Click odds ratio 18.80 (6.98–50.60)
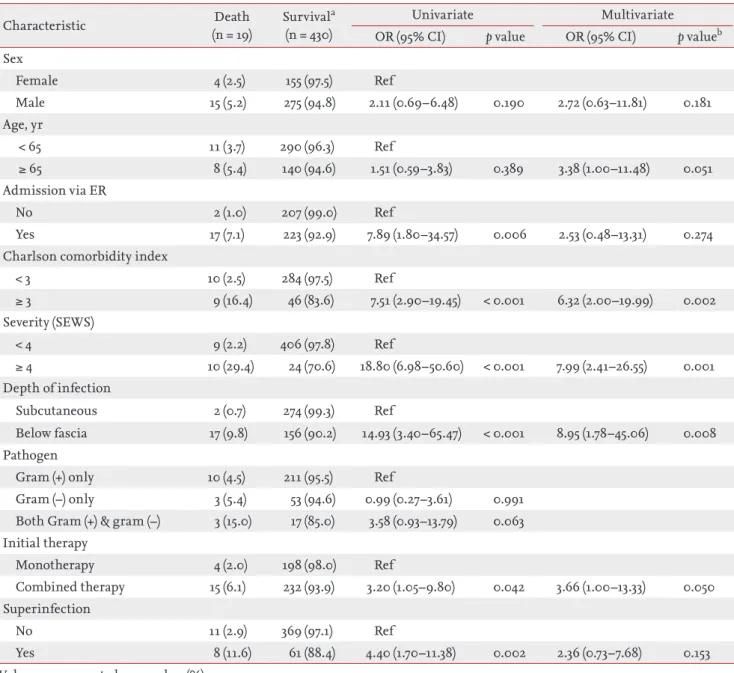734x673 pixels. pos(411,367)
